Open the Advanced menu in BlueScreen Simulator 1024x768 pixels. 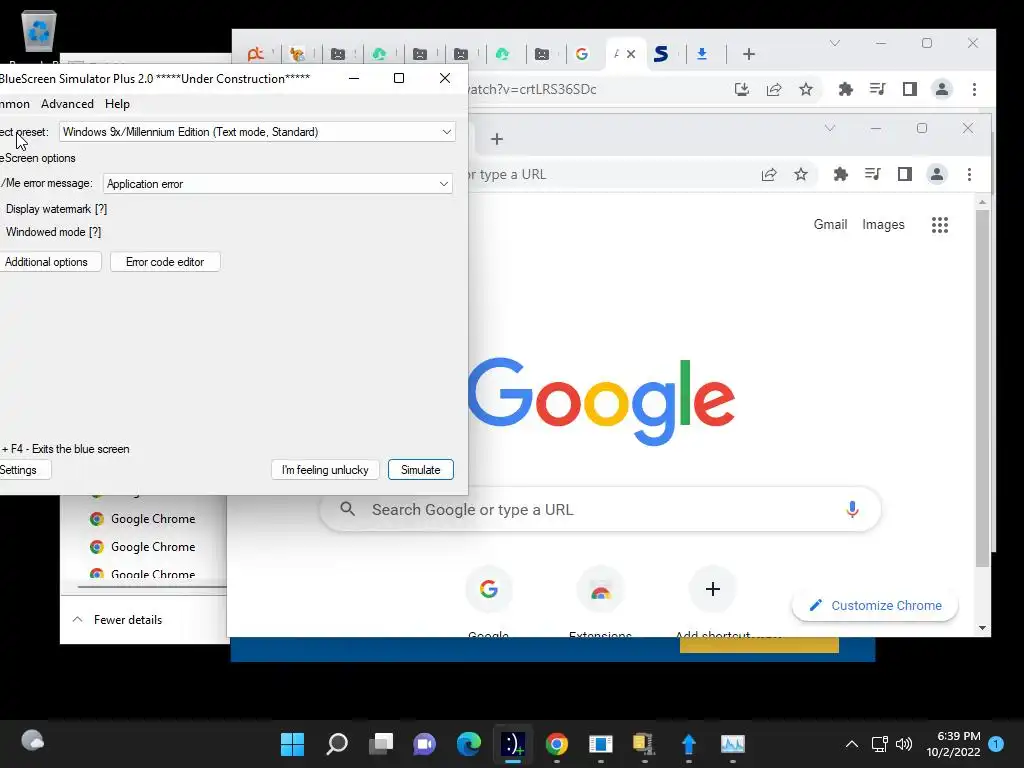point(67,104)
